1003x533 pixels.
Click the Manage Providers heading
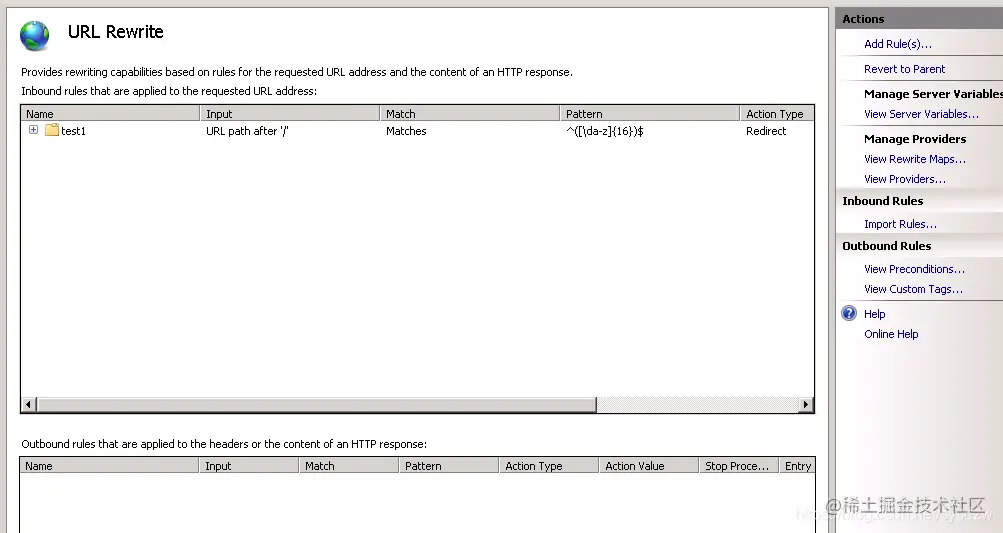[915, 139]
